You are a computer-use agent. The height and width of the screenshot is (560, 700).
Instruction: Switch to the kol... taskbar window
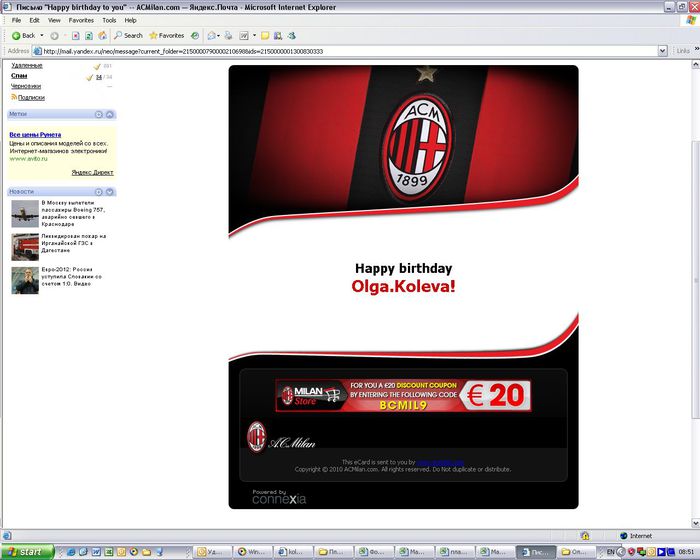point(292,552)
